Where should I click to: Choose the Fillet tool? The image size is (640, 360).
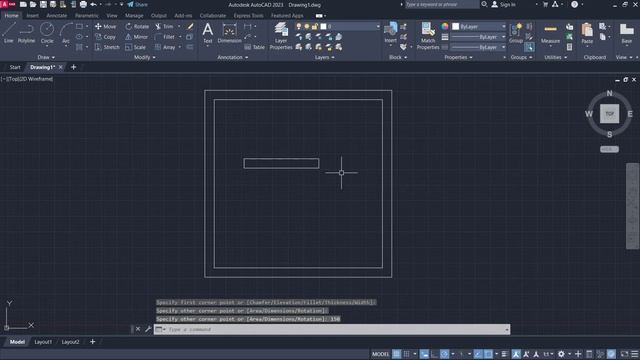(x=165, y=37)
